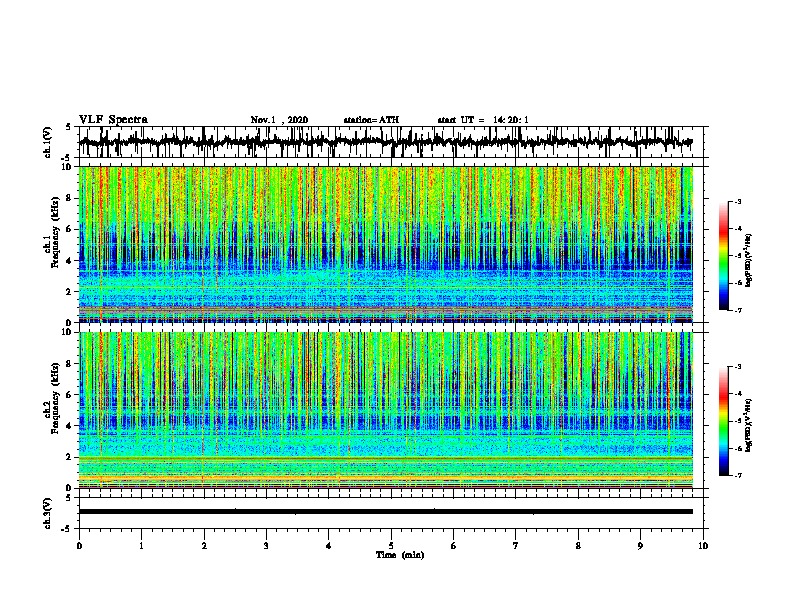Click the "ch.3(V)" axis label
The image size is (792, 612).
[x=48, y=513]
